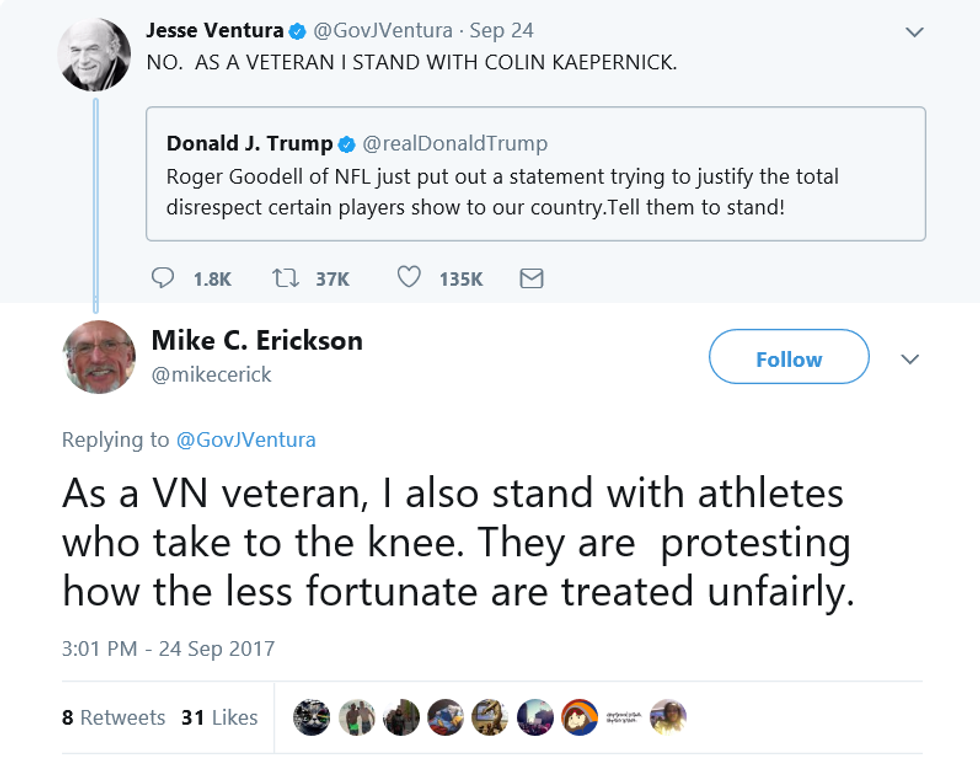This screenshot has height=760, width=980.
Task: Open the quoted Donald J. Trump tweet
Action: coord(535,174)
